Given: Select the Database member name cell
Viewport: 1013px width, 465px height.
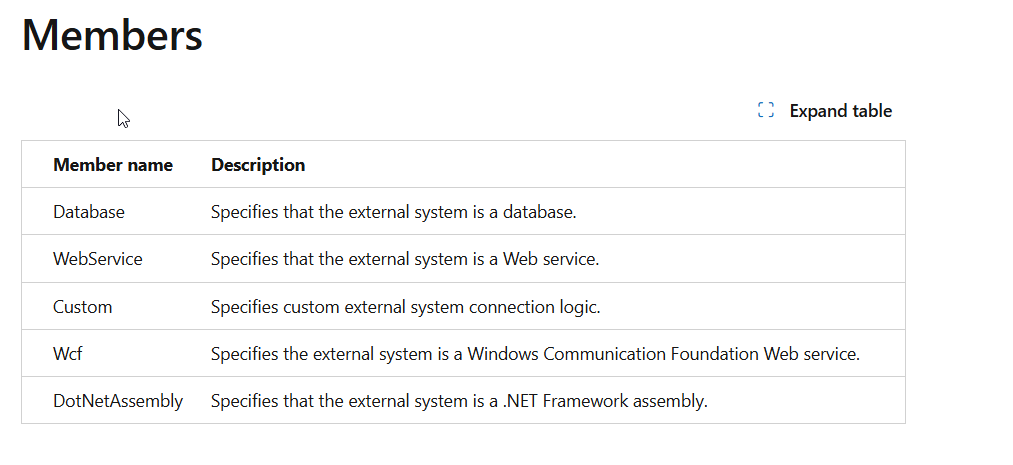Looking at the screenshot, I should [x=89, y=212].
